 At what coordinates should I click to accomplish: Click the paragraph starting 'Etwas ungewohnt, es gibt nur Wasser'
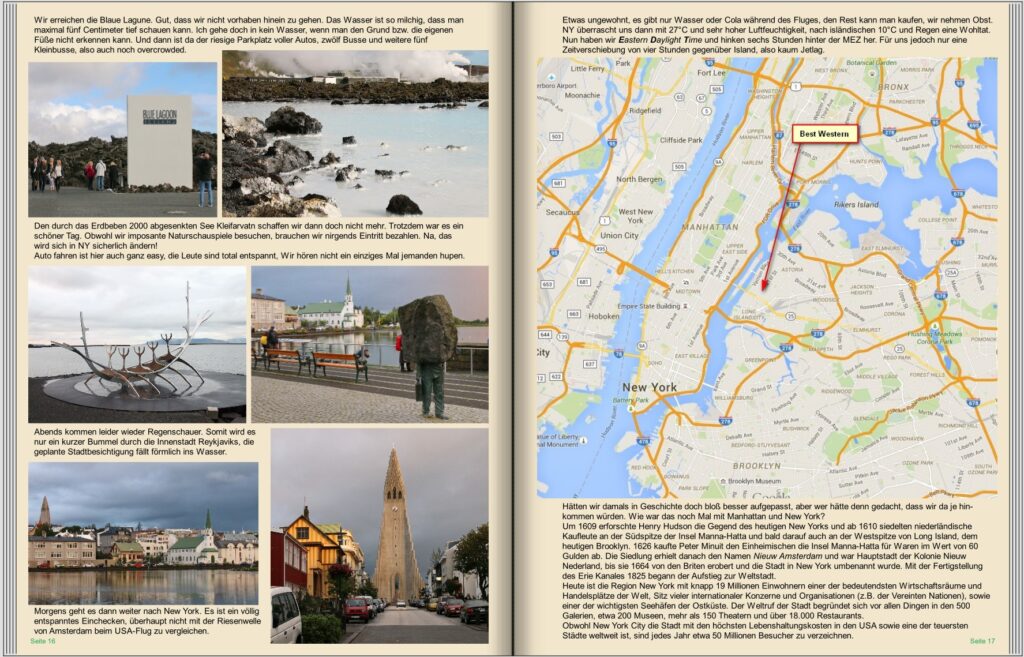click(777, 35)
